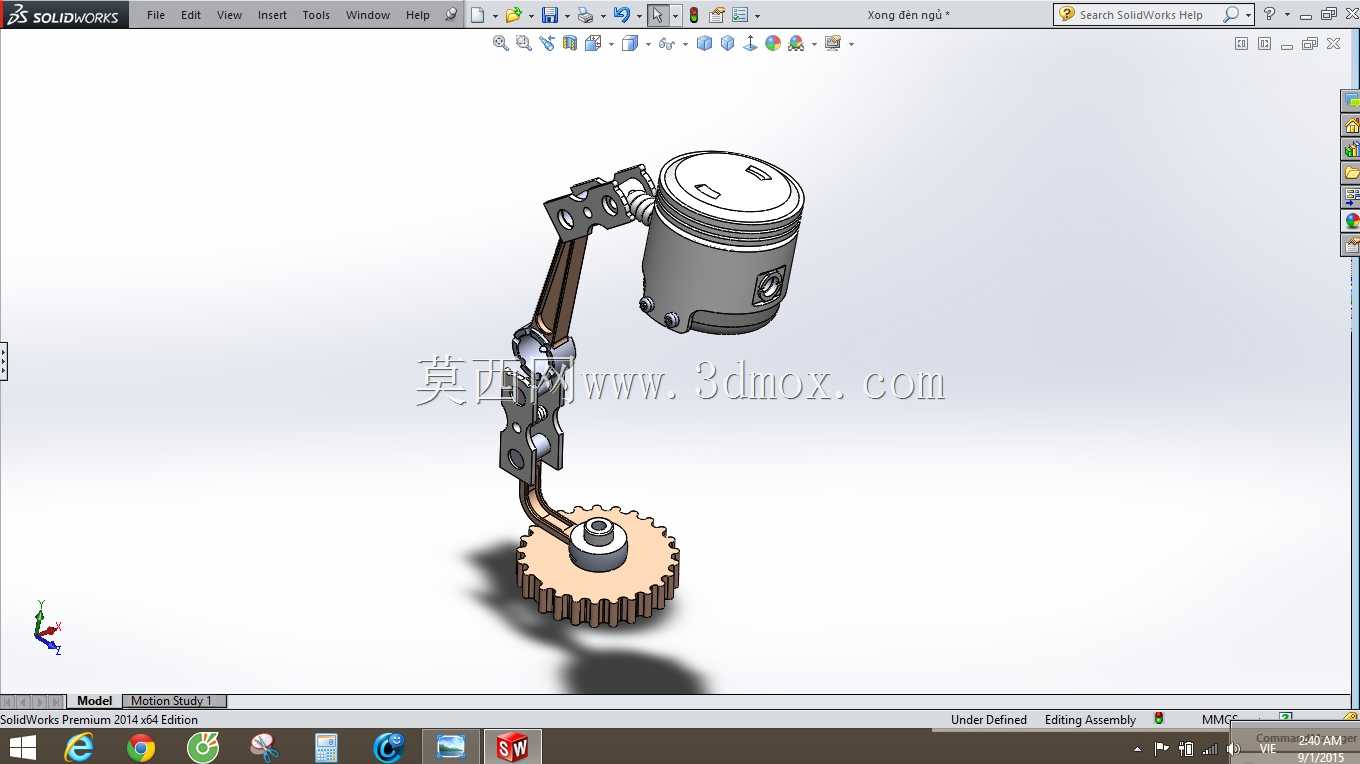Select the Model tab

pos(95,701)
